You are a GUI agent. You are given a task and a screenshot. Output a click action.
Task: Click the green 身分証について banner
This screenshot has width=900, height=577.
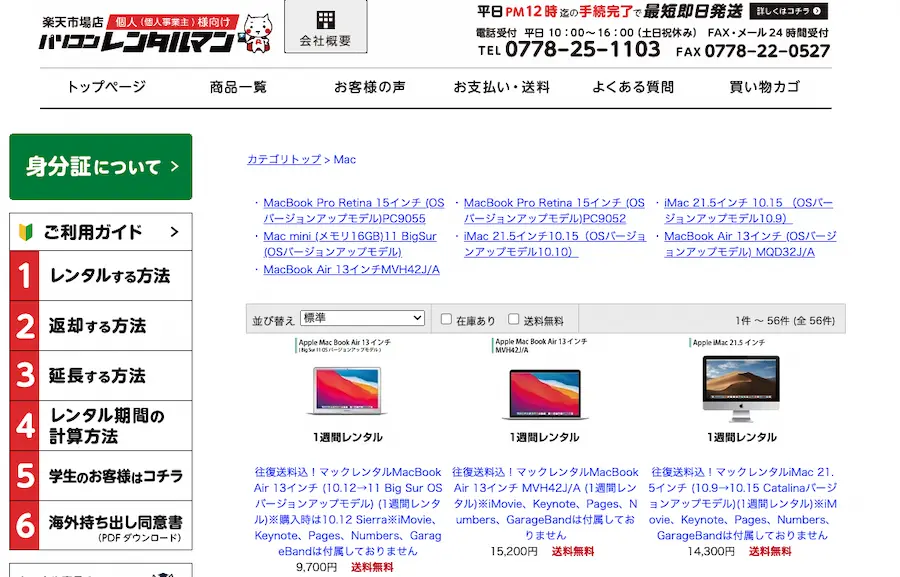point(100,166)
